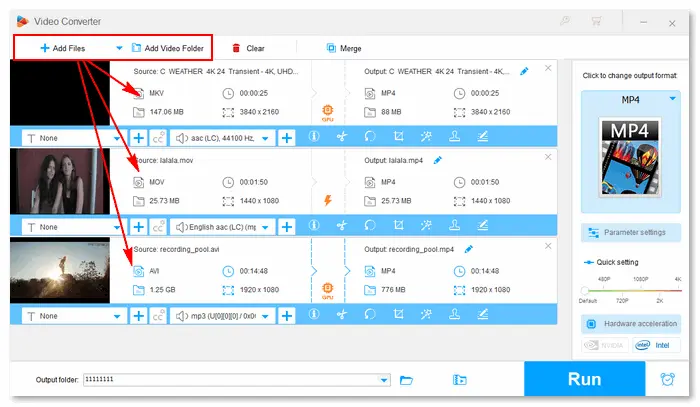Screen dimensions: 700x407
Task: Crop the recording_pool.avi video
Action: [398, 314]
